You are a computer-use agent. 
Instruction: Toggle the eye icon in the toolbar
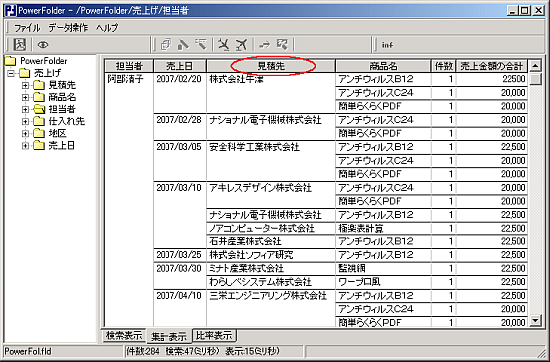click(43, 45)
